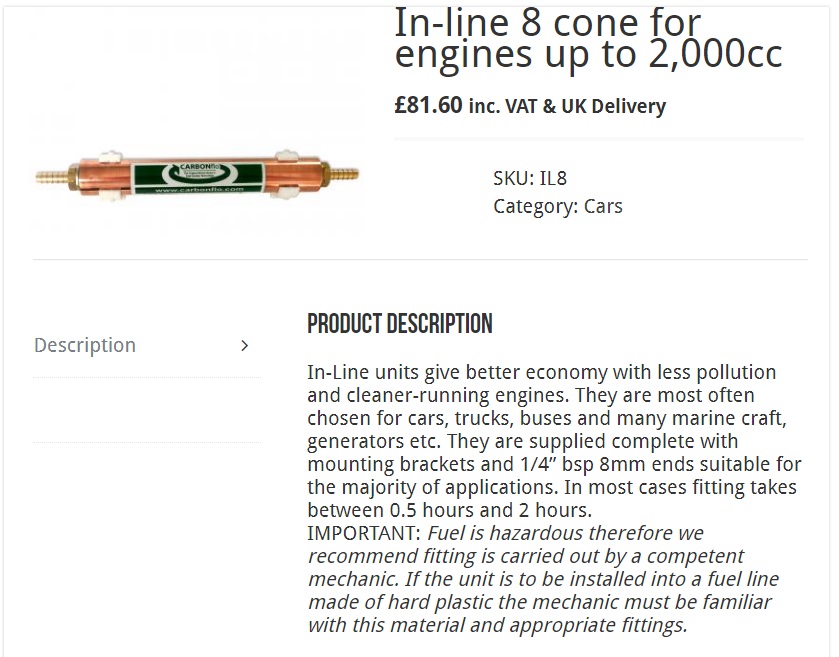The height and width of the screenshot is (657, 839).
Task: Click the copper In-line unit product image
Action: click(197, 177)
